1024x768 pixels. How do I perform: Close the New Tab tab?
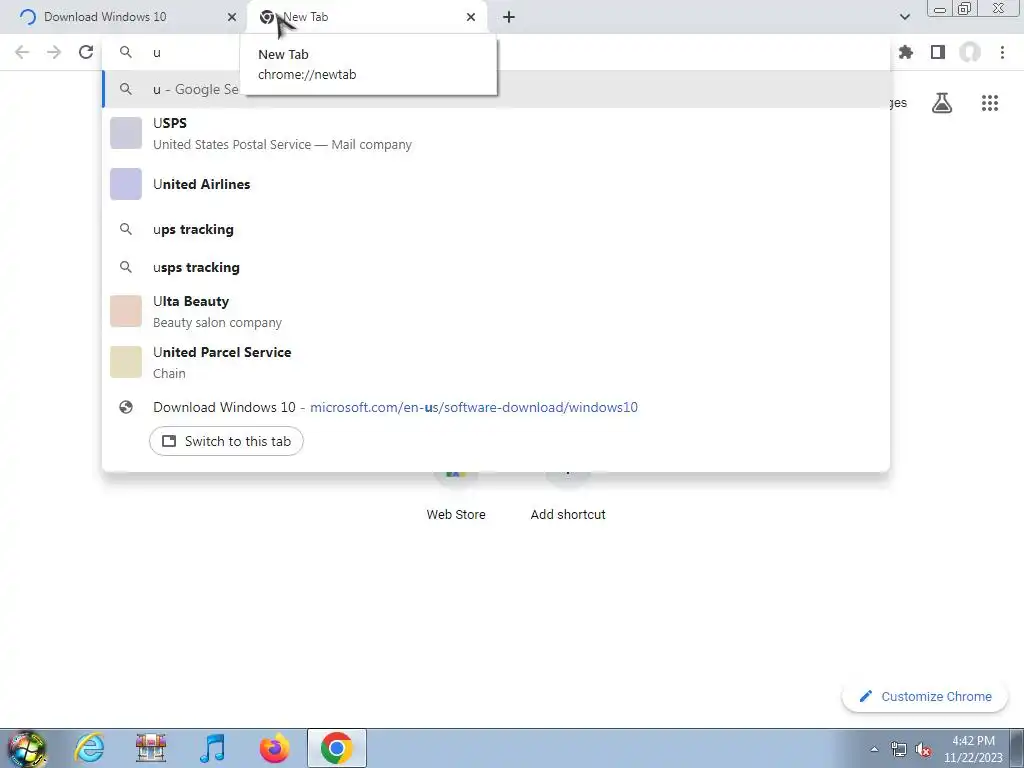click(471, 17)
